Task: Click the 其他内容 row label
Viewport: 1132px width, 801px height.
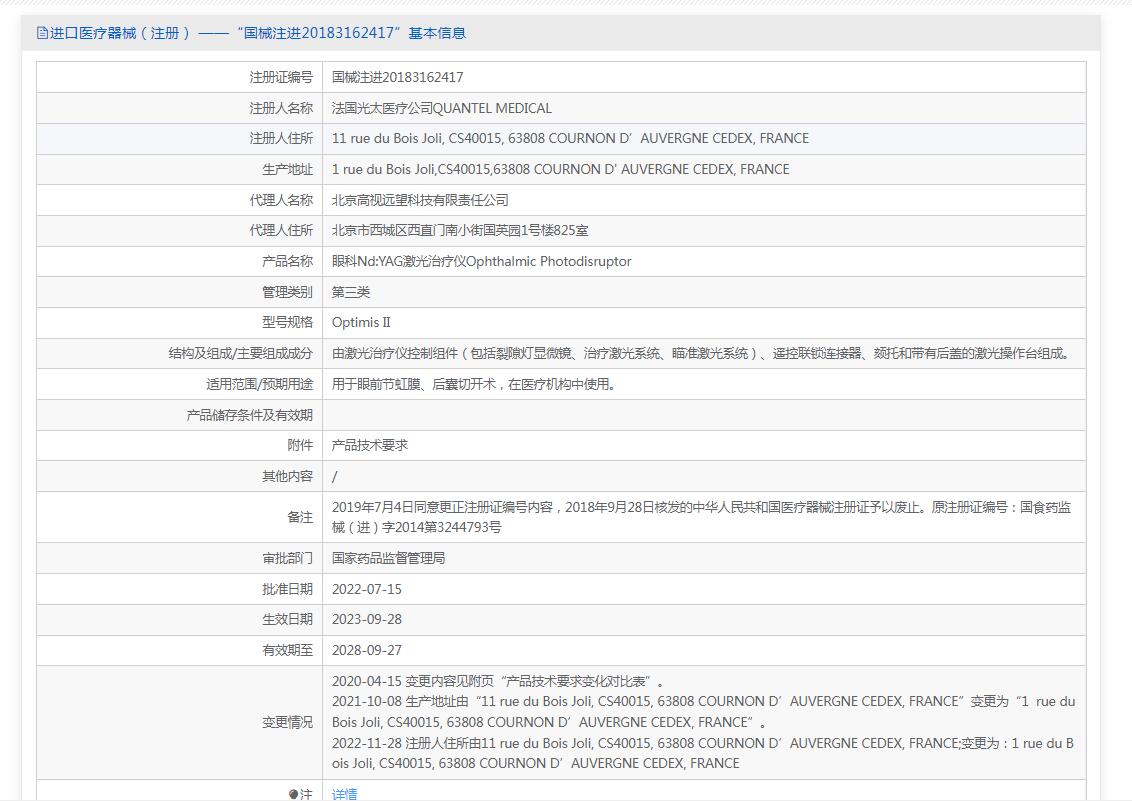Action: [287, 476]
